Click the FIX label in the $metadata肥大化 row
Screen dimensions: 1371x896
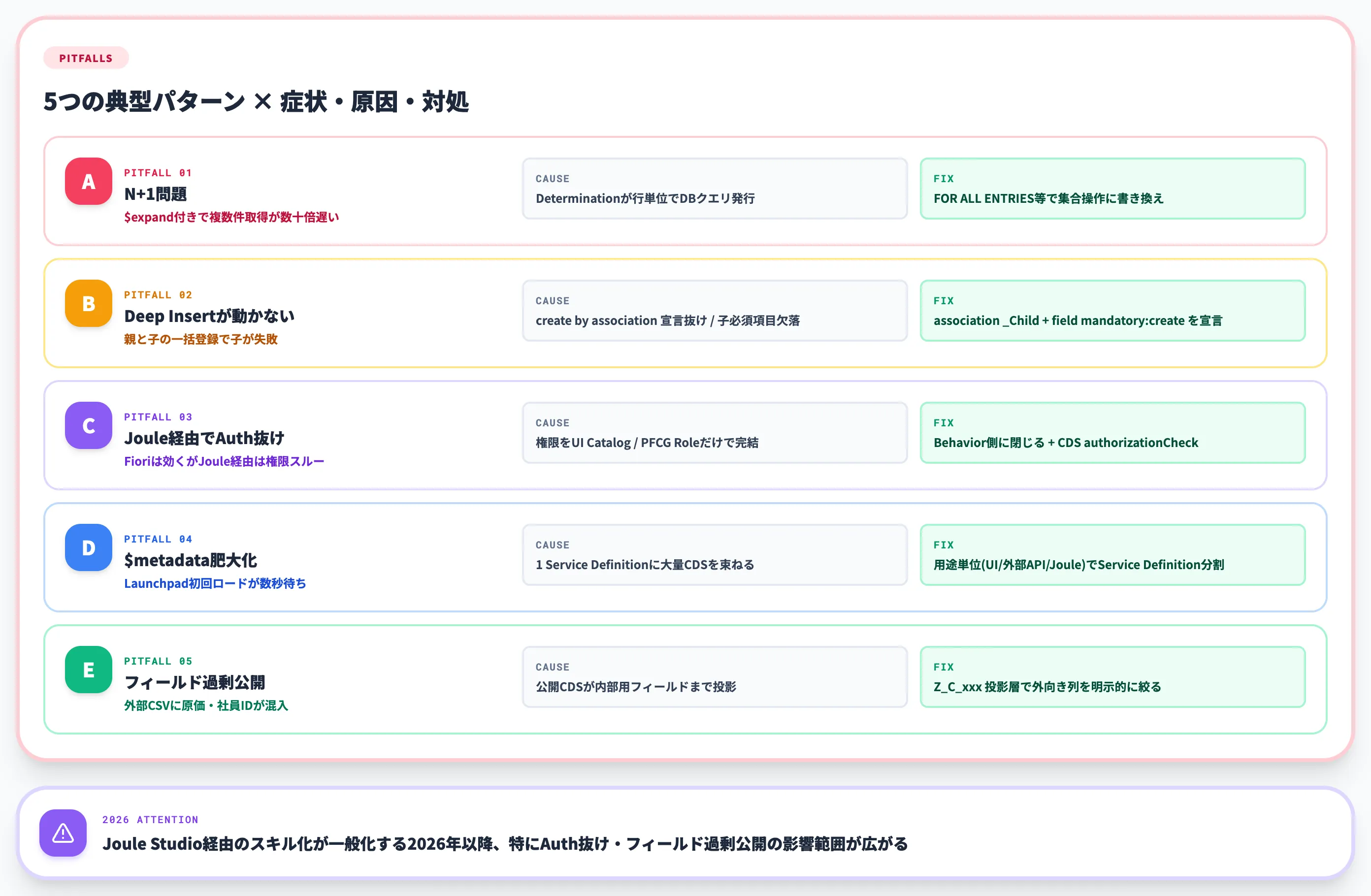coord(944,545)
